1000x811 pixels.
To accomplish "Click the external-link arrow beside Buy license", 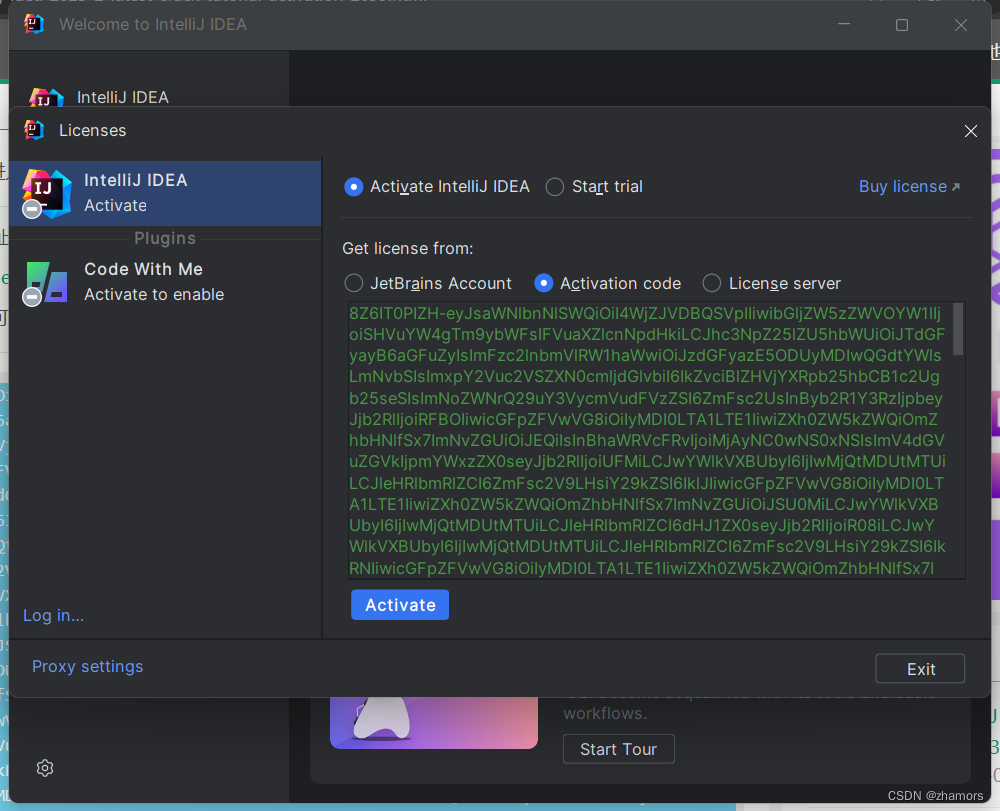I will pyautogui.click(x=955, y=187).
